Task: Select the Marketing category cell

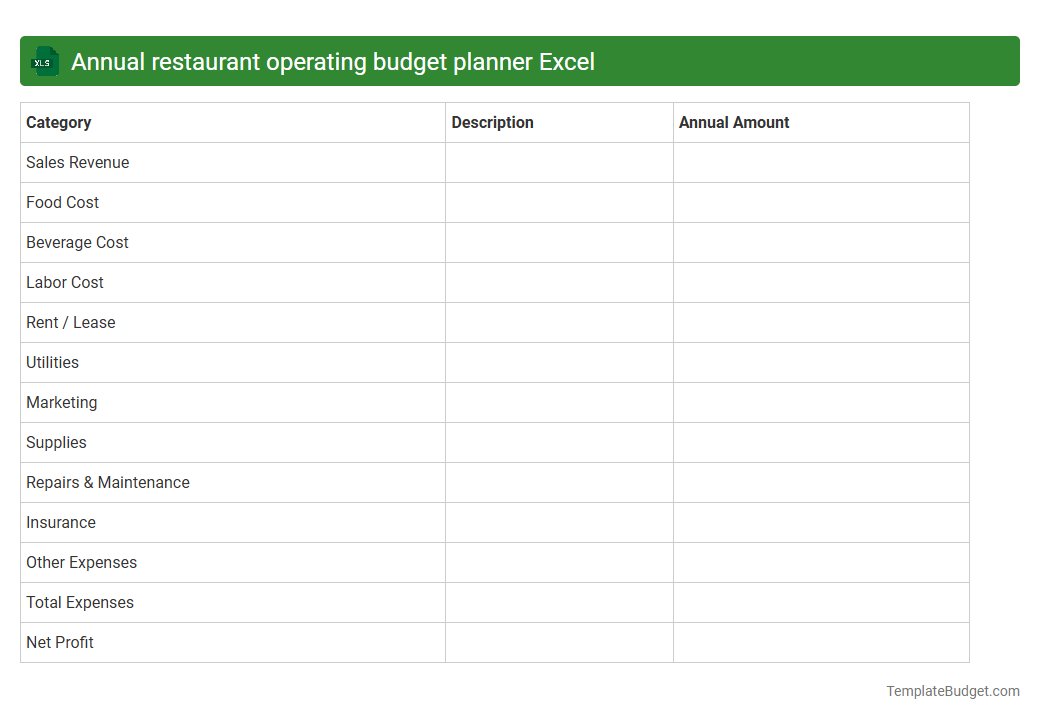Action: [x=61, y=402]
